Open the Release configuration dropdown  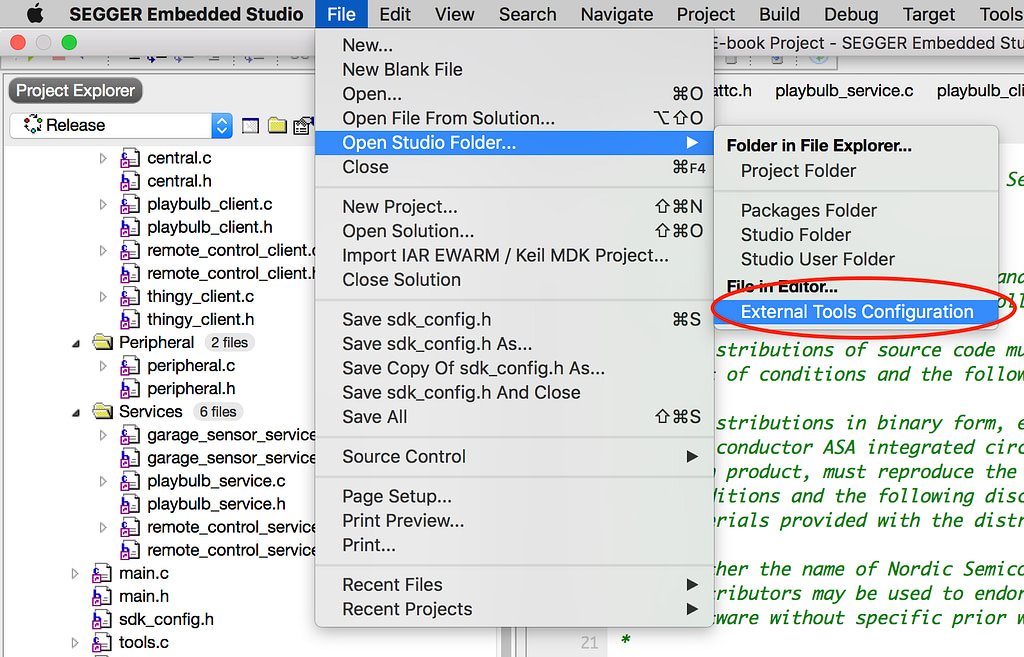[x=121, y=125]
